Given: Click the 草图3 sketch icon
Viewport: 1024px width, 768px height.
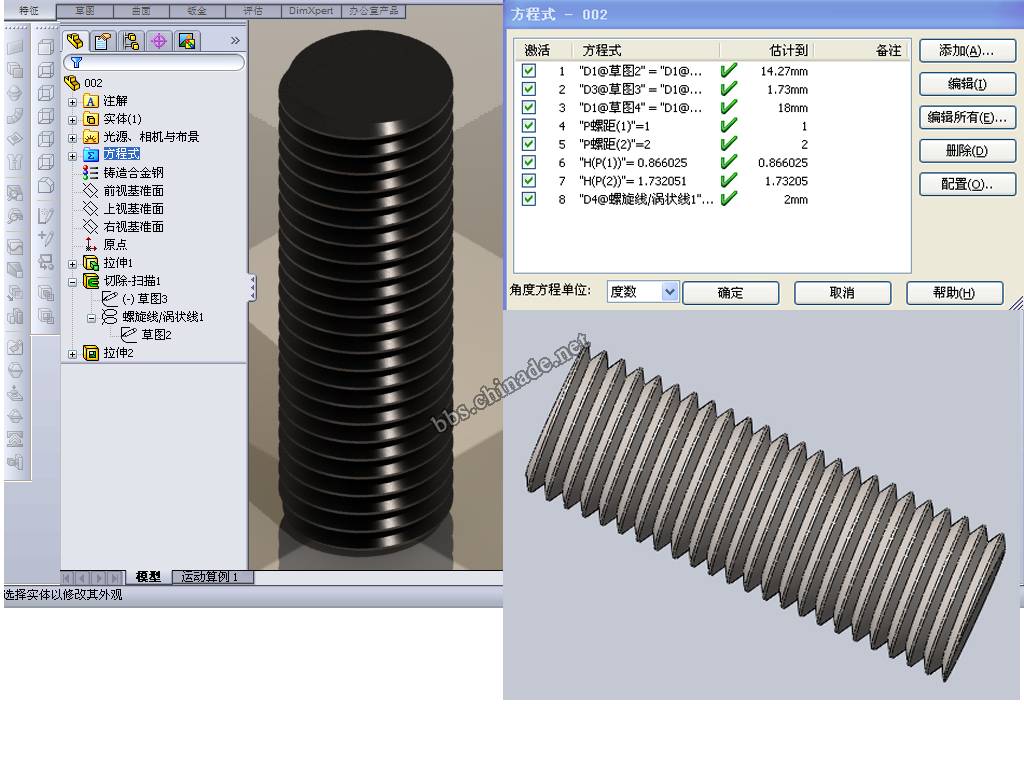Looking at the screenshot, I should pyautogui.click(x=110, y=298).
